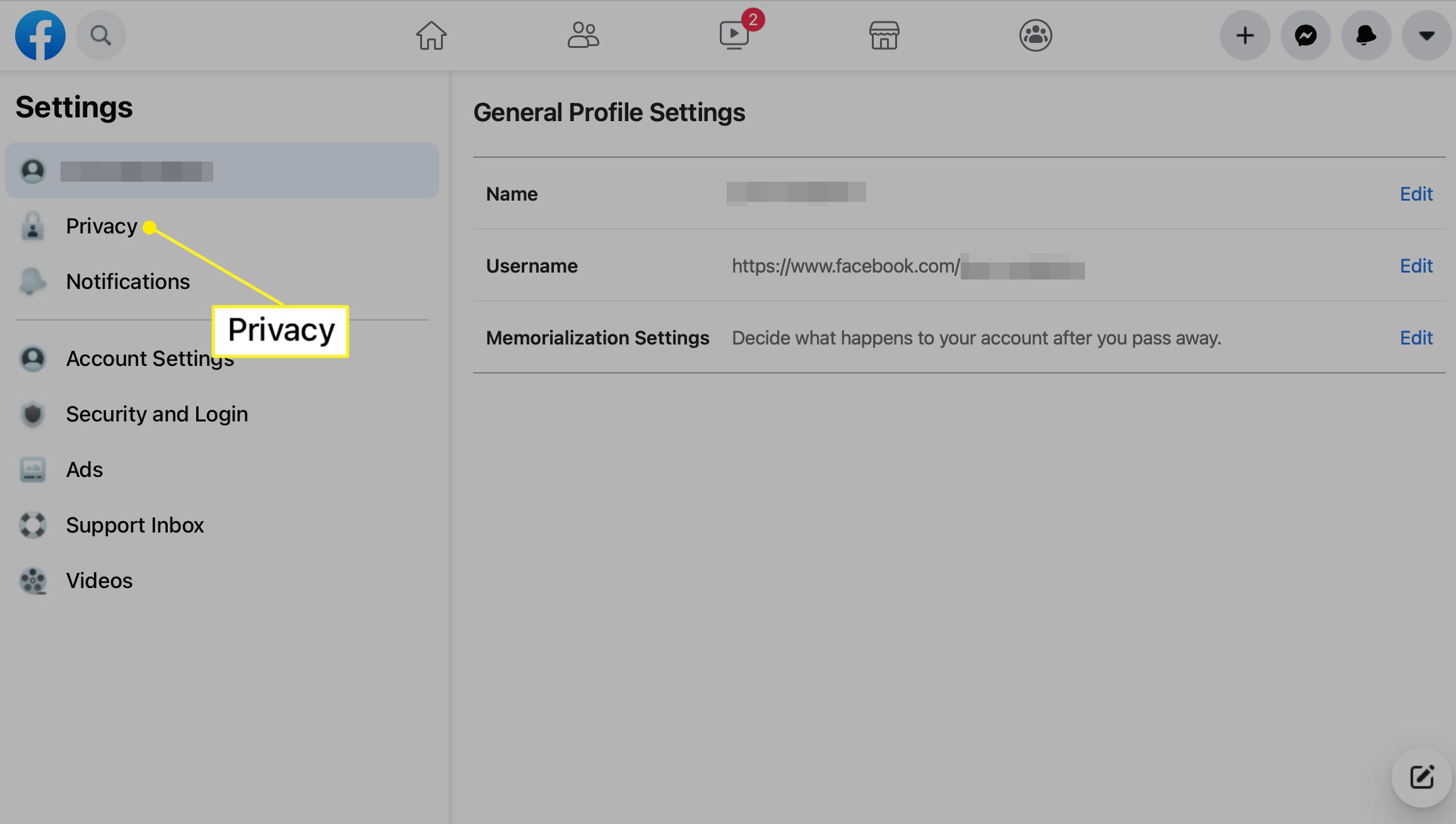Edit the account Username
1456x824 pixels.
1416,264
